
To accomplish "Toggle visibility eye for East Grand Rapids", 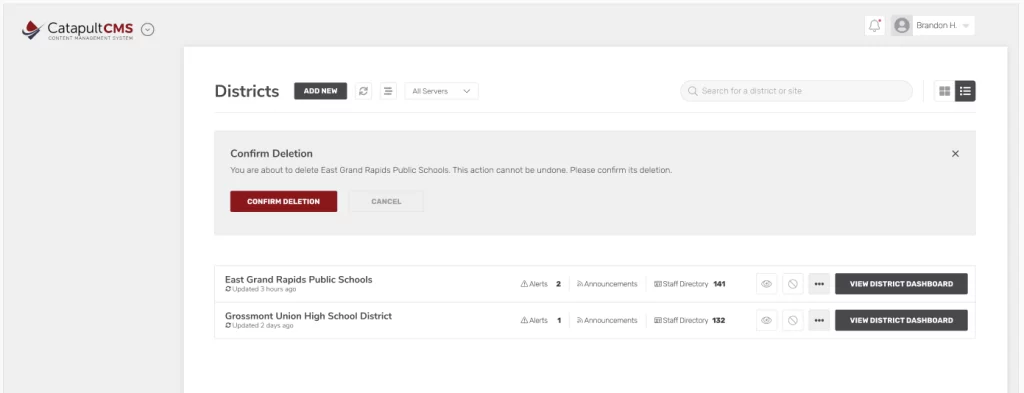I will (x=767, y=284).
